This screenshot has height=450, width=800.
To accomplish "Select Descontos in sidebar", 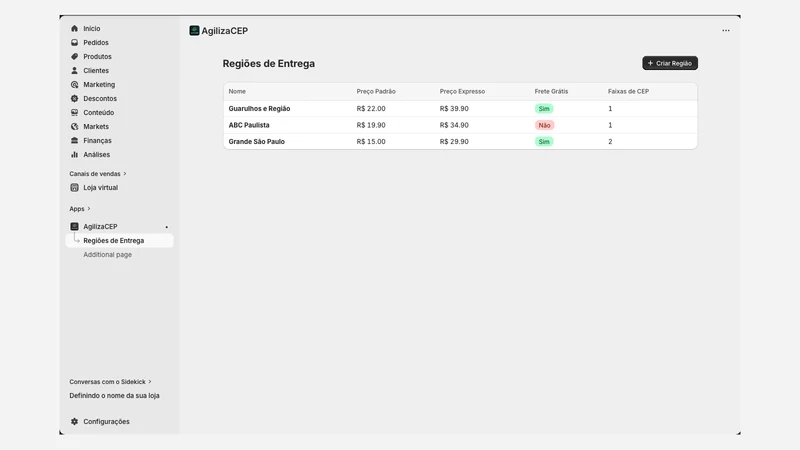I will 100,98.
